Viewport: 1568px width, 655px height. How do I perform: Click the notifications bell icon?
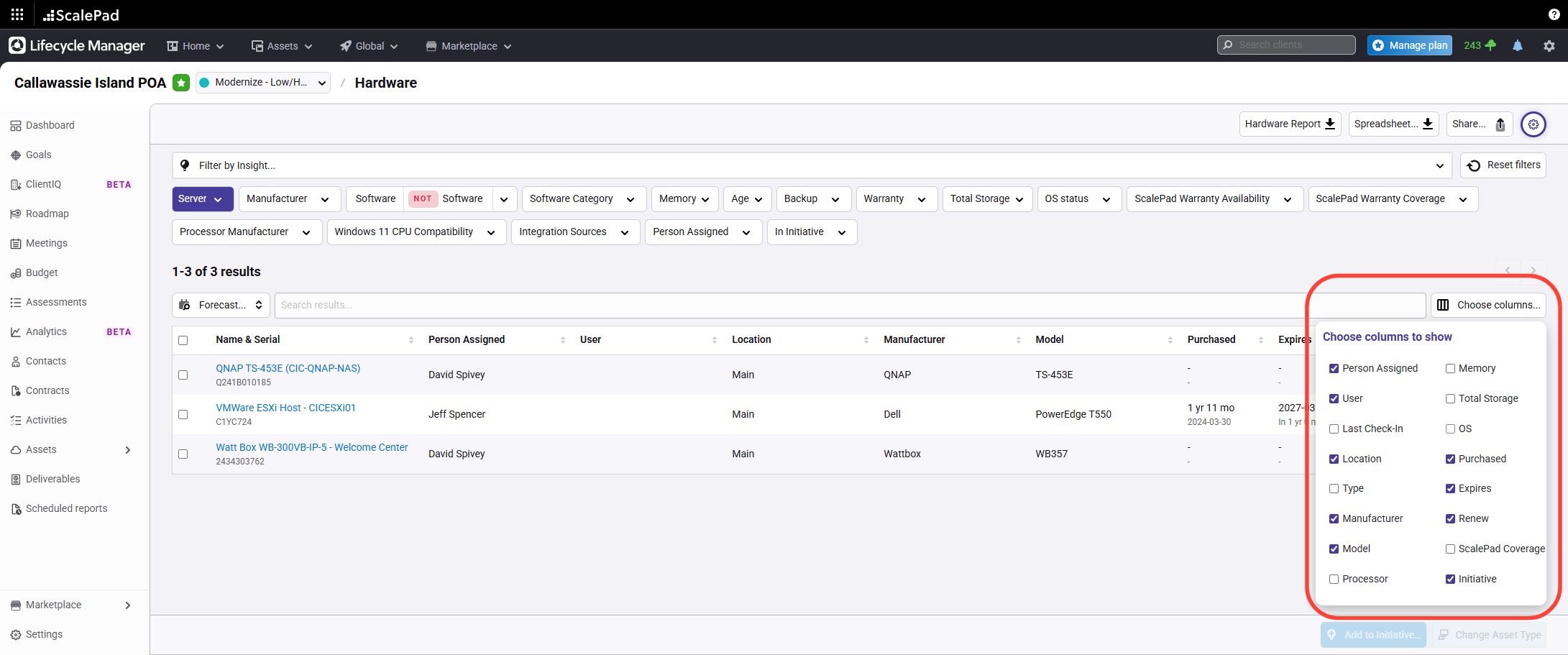(x=1517, y=46)
